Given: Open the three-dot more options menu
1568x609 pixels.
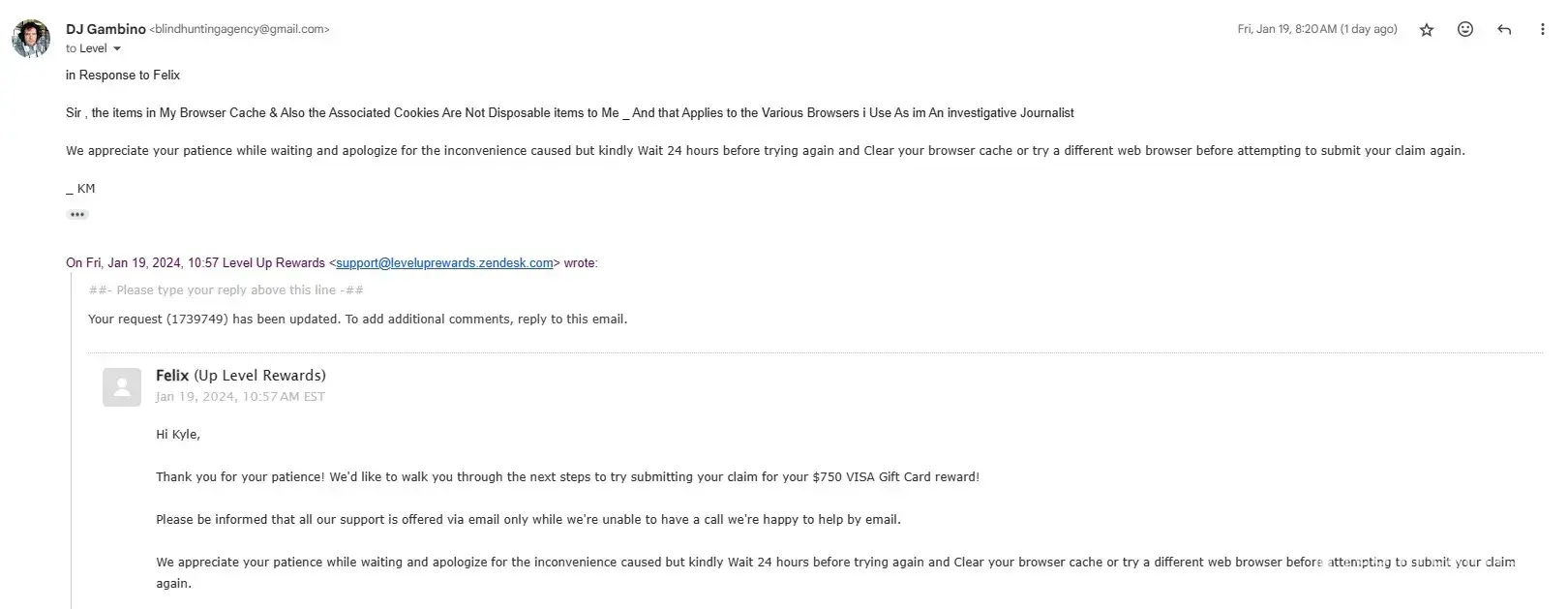Looking at the screenshot, I should (1542, 30).
